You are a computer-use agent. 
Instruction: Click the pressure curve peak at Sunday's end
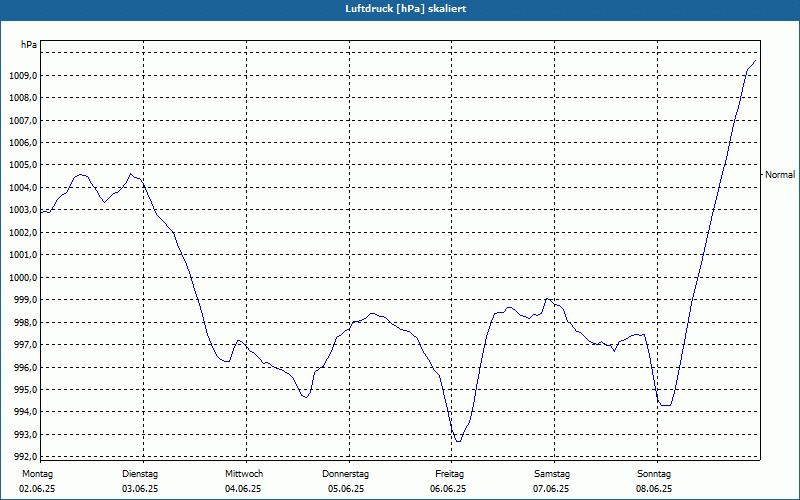pyautogui.click(x=755, y=61)
